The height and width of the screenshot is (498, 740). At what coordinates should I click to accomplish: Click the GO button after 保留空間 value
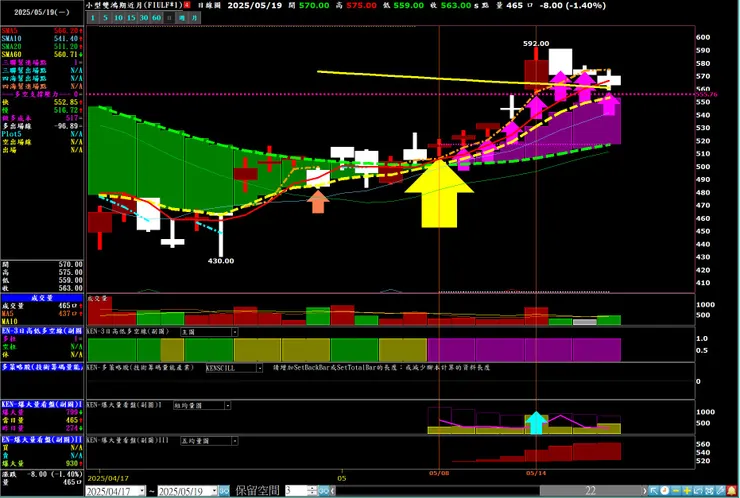[x=323, y=491]
